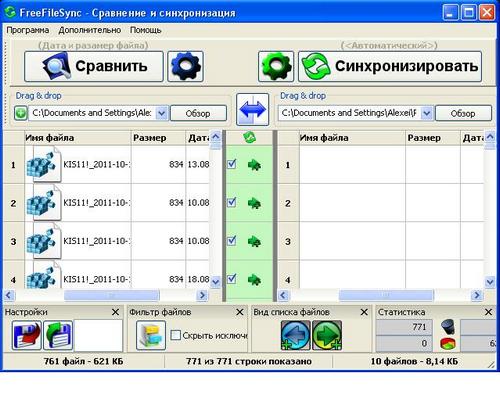Viewport: 500px width, 402px height.
Task: Click status text 10 файлов - 8,14 КБ
Action: click(414, 361)
